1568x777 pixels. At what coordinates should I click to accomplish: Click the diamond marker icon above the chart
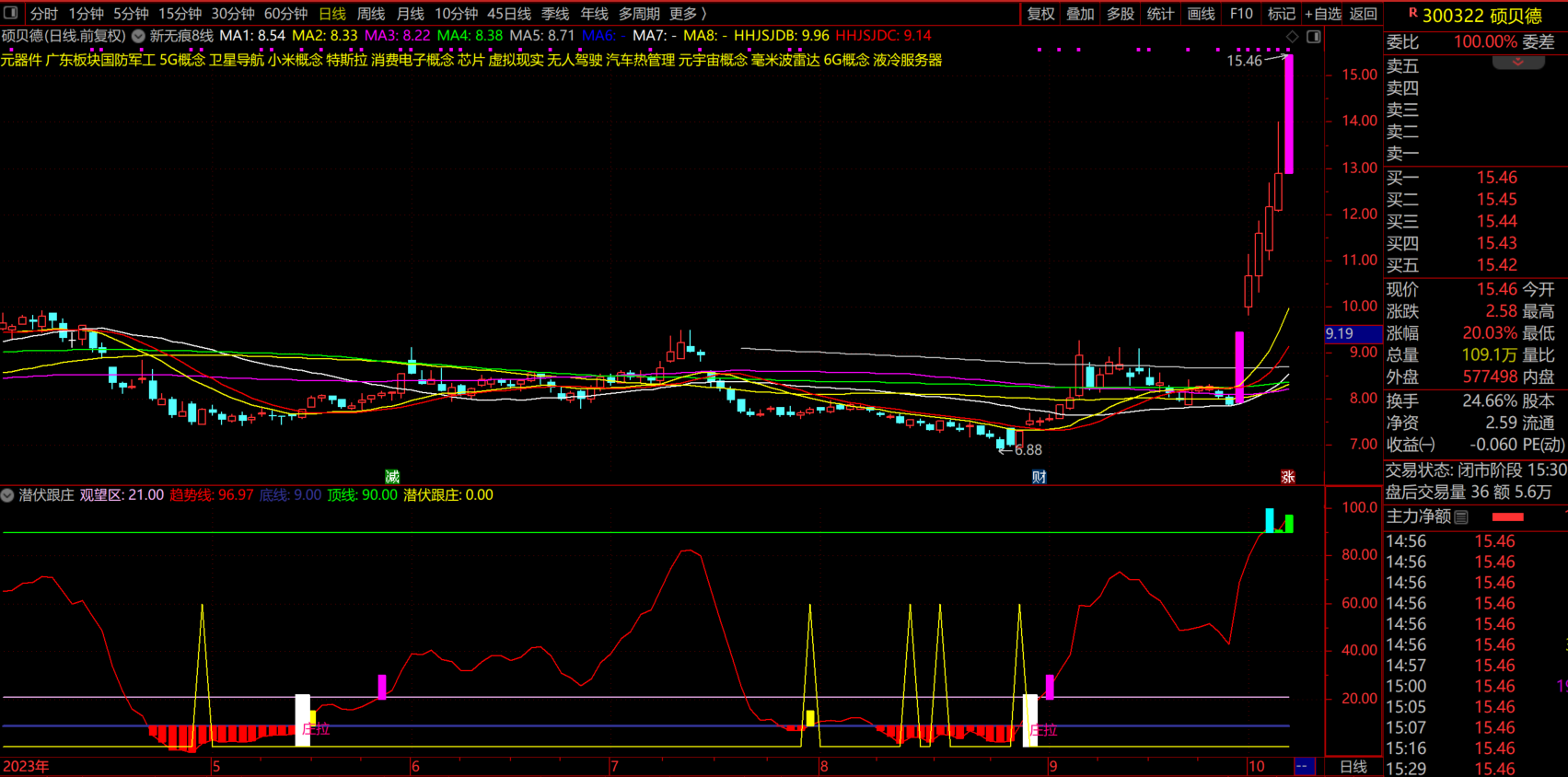click(x=1293, y=37)
